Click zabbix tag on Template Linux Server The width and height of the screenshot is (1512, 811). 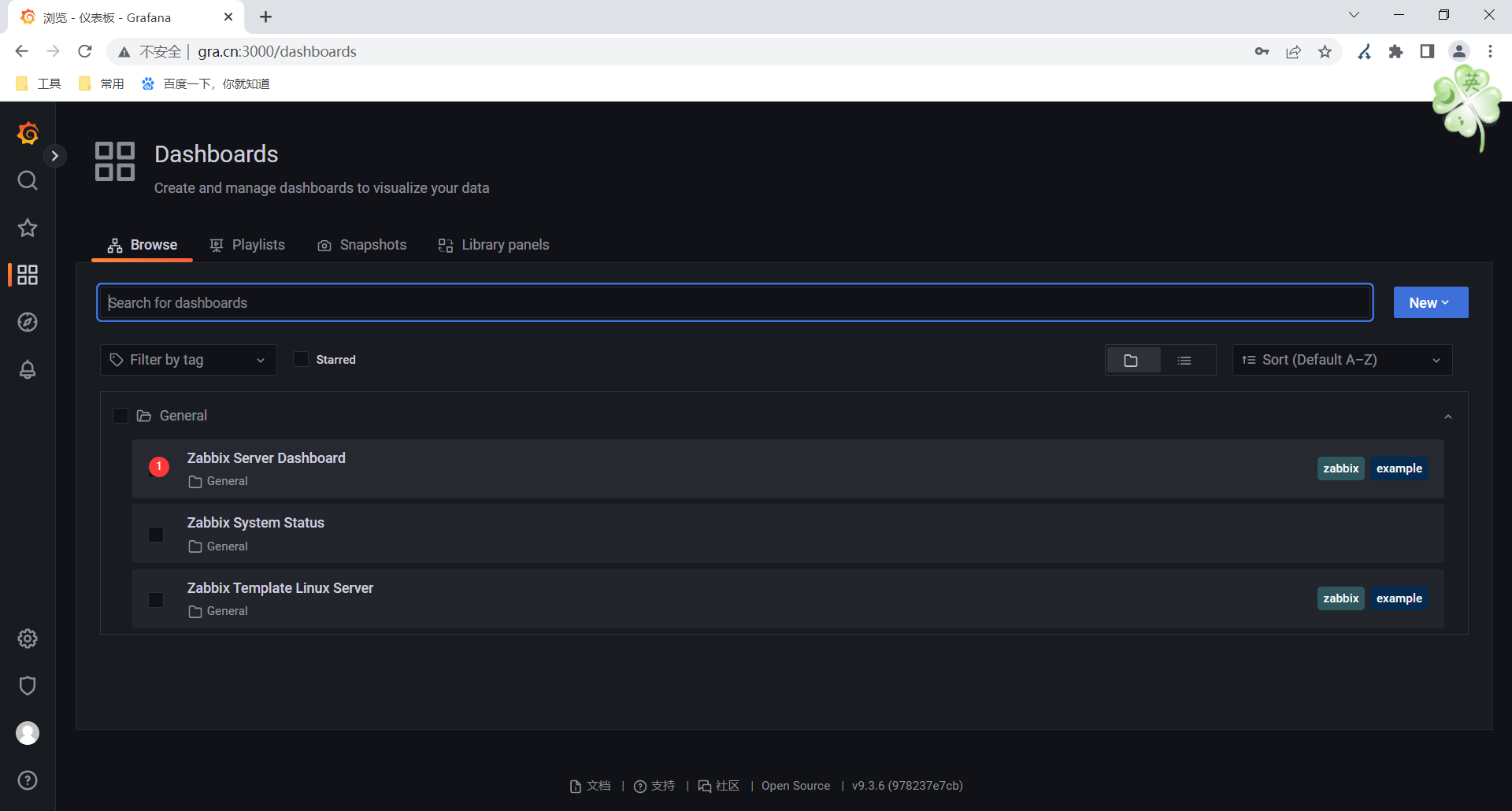[1340, 598]
